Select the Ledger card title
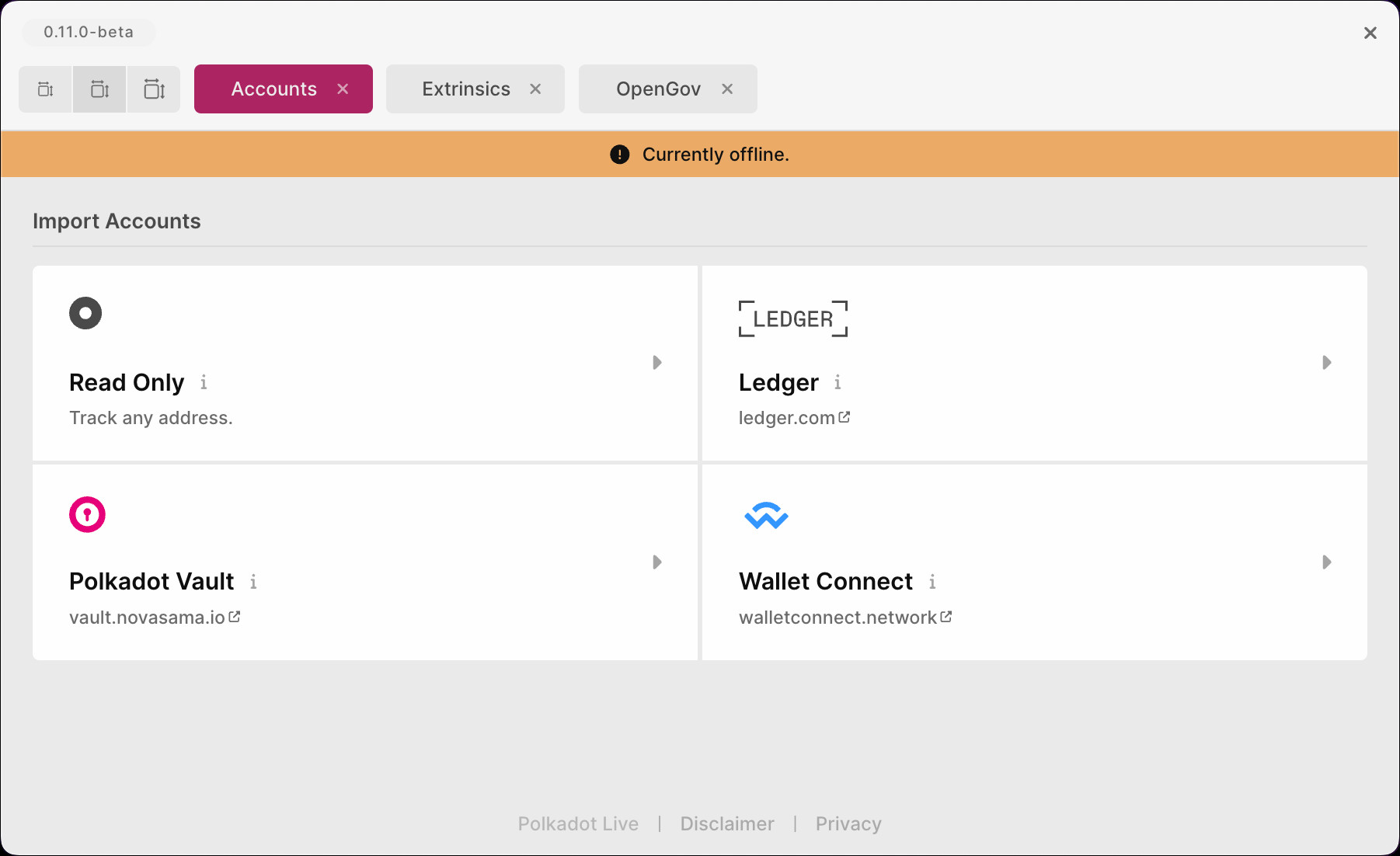The image size is (1400, 856). click(778, 382)
